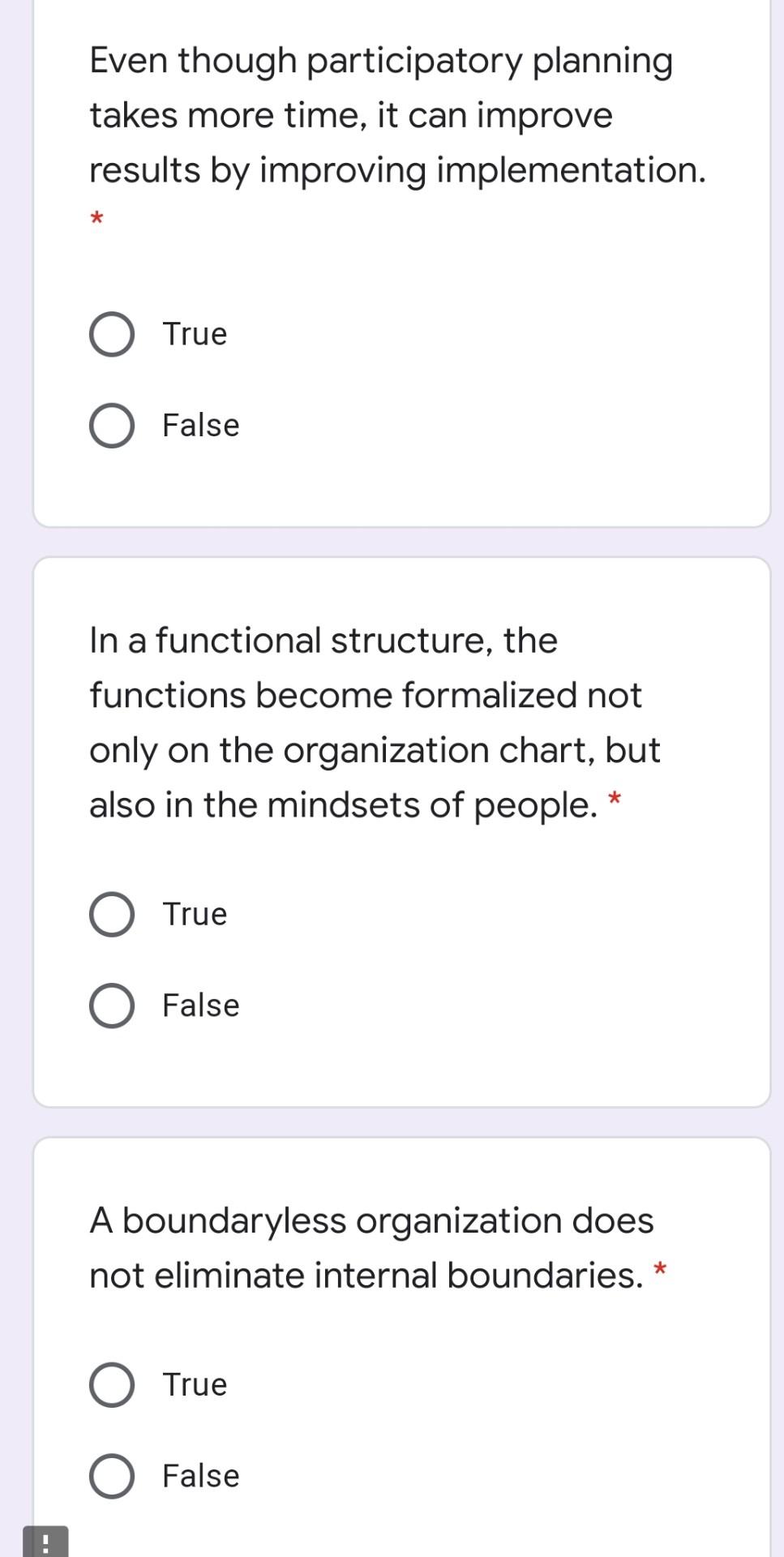
Task: Select True for the boundaryless organization question
Action: [112, 1384]
